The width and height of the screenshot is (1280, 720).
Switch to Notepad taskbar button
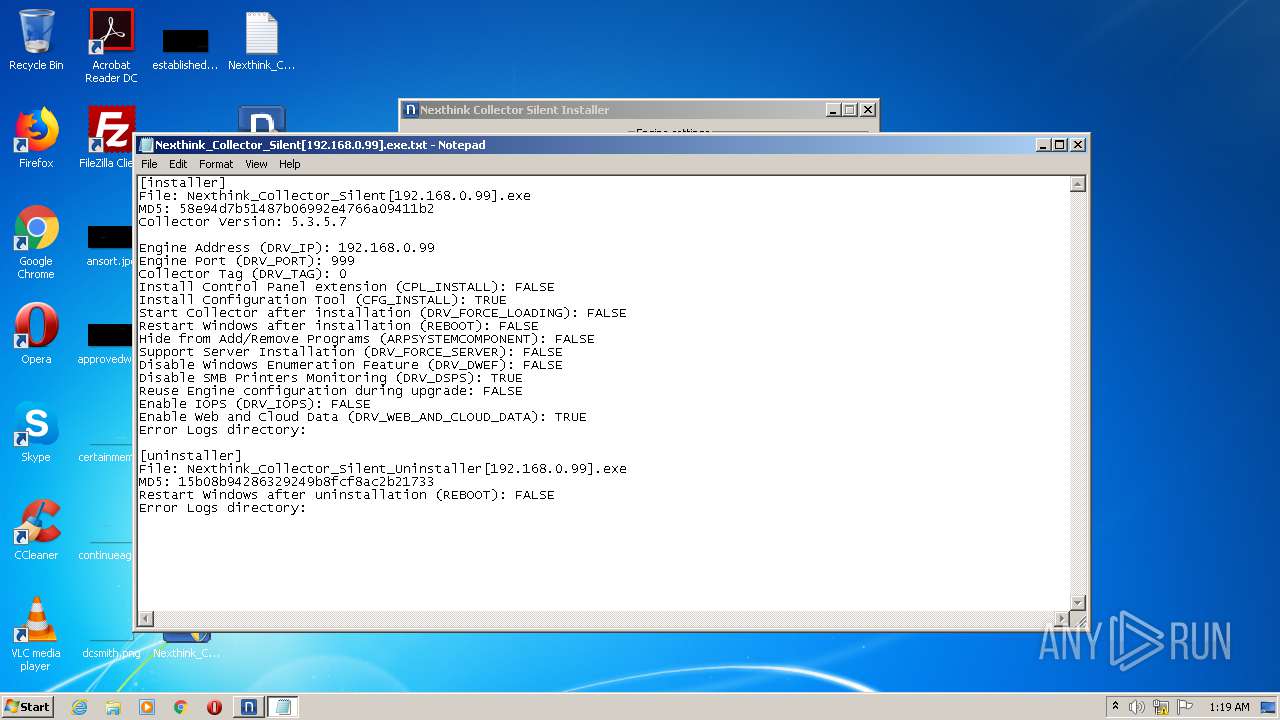[x=283, y=707]
